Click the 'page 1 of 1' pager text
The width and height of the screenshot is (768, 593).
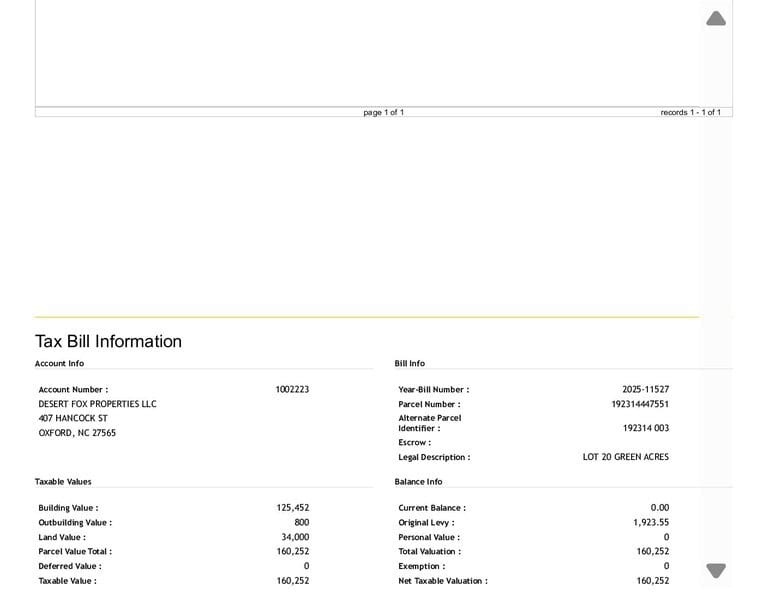point(384,112)
